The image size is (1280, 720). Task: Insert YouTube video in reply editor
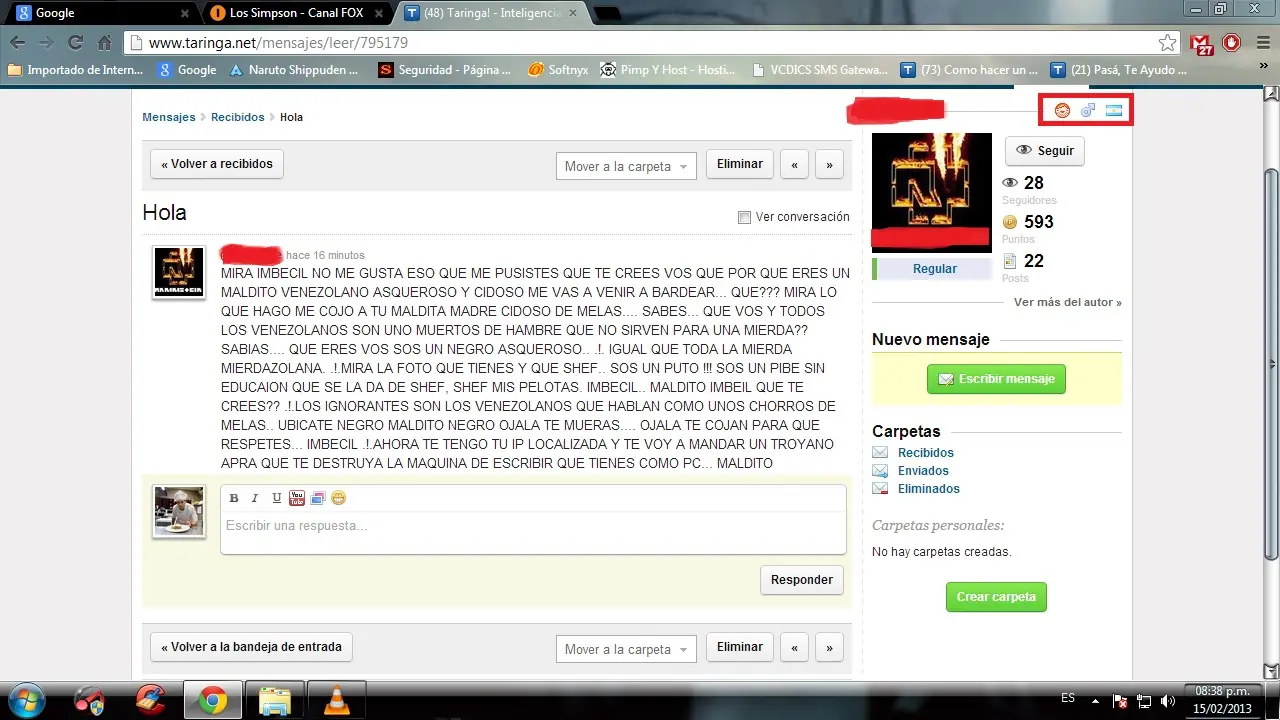pos(297,498)
